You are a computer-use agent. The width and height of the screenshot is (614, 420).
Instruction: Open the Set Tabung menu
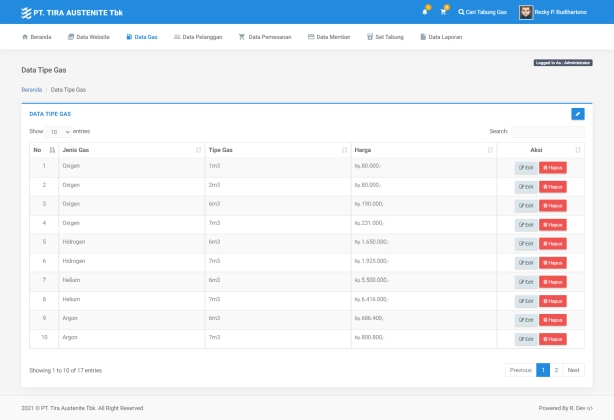385,36
